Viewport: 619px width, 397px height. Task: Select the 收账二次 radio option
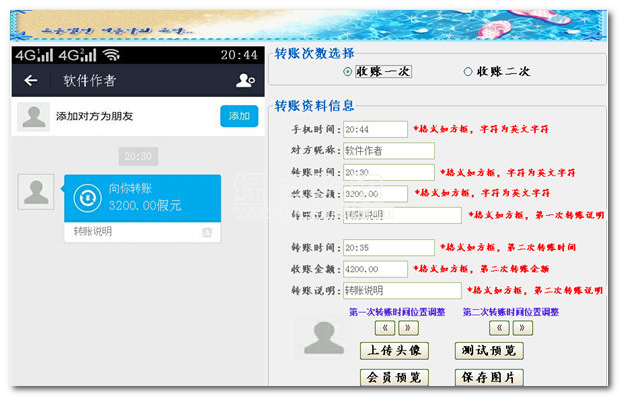coord(468,72)
